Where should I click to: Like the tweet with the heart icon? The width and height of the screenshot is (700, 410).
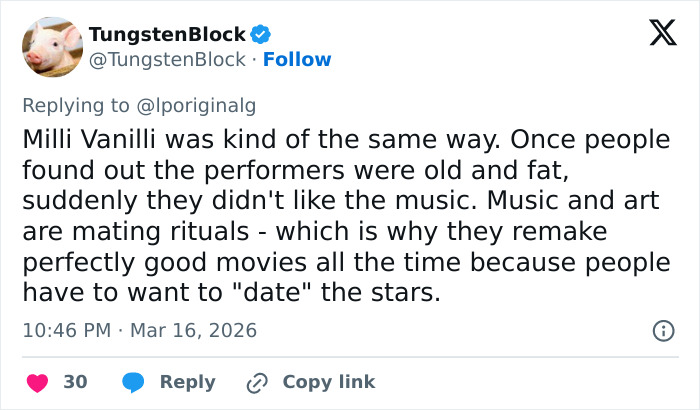pyautogui.click(x=37, y=382)
